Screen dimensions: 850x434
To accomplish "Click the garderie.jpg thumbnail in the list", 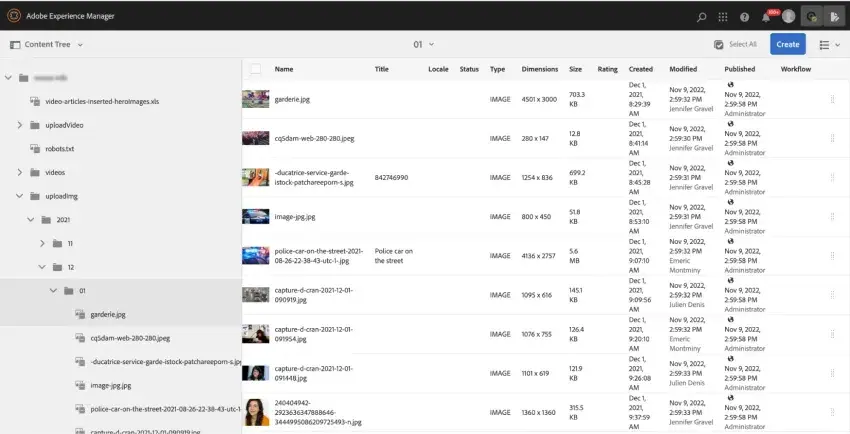I will coord(255,99).
